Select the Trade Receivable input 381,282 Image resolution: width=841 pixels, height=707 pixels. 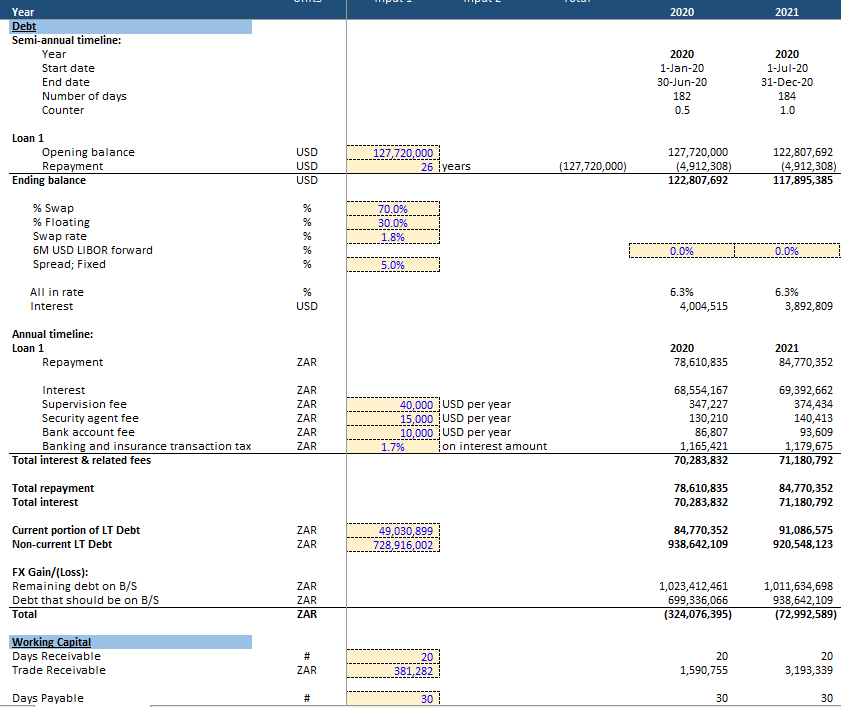(393, 671)
